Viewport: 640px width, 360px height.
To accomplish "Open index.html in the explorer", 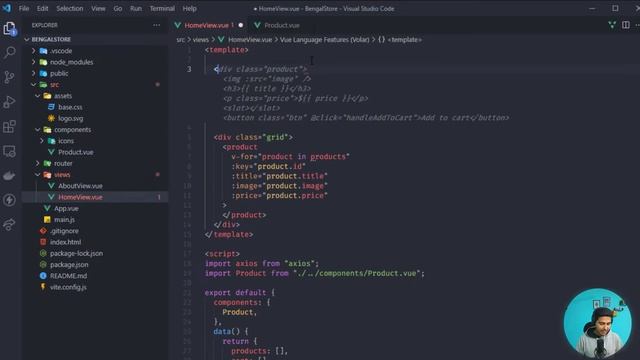I will (x=65, y=242).
